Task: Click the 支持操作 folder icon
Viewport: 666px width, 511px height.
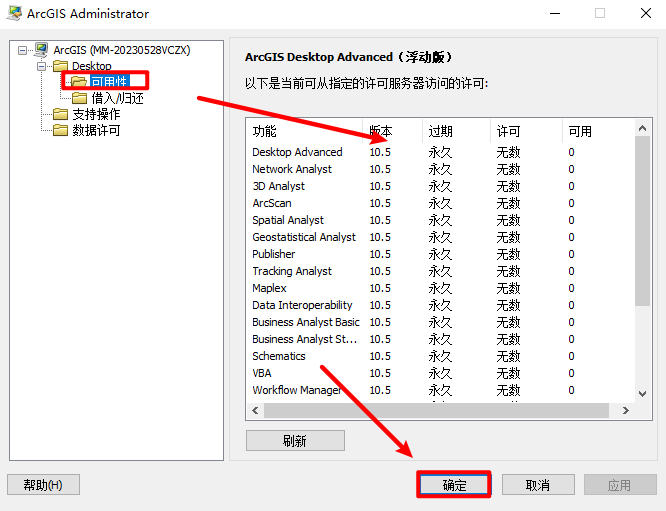Action: tap(61, 114)
